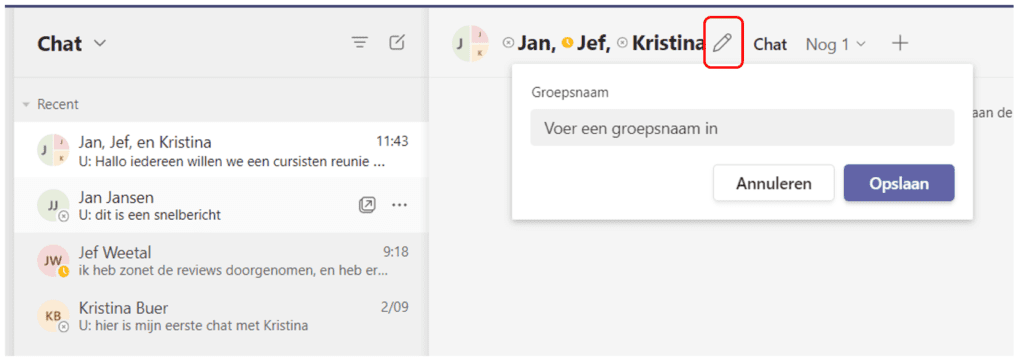Screen dimensions: 1024x364
Task: Click the Opslaan button
Action: coord(899,183)
